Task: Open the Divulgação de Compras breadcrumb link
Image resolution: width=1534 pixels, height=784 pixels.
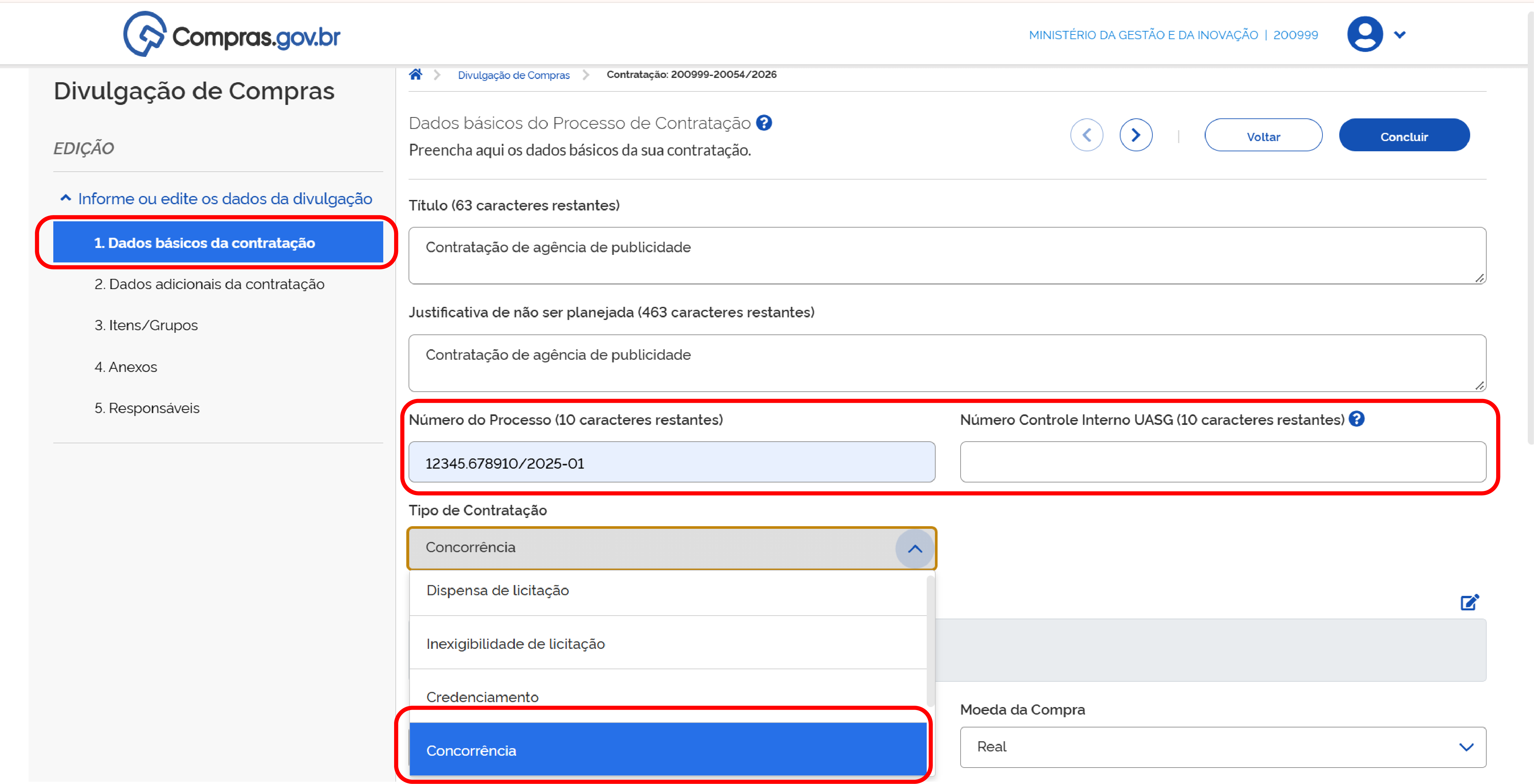Action: point(513,75)
